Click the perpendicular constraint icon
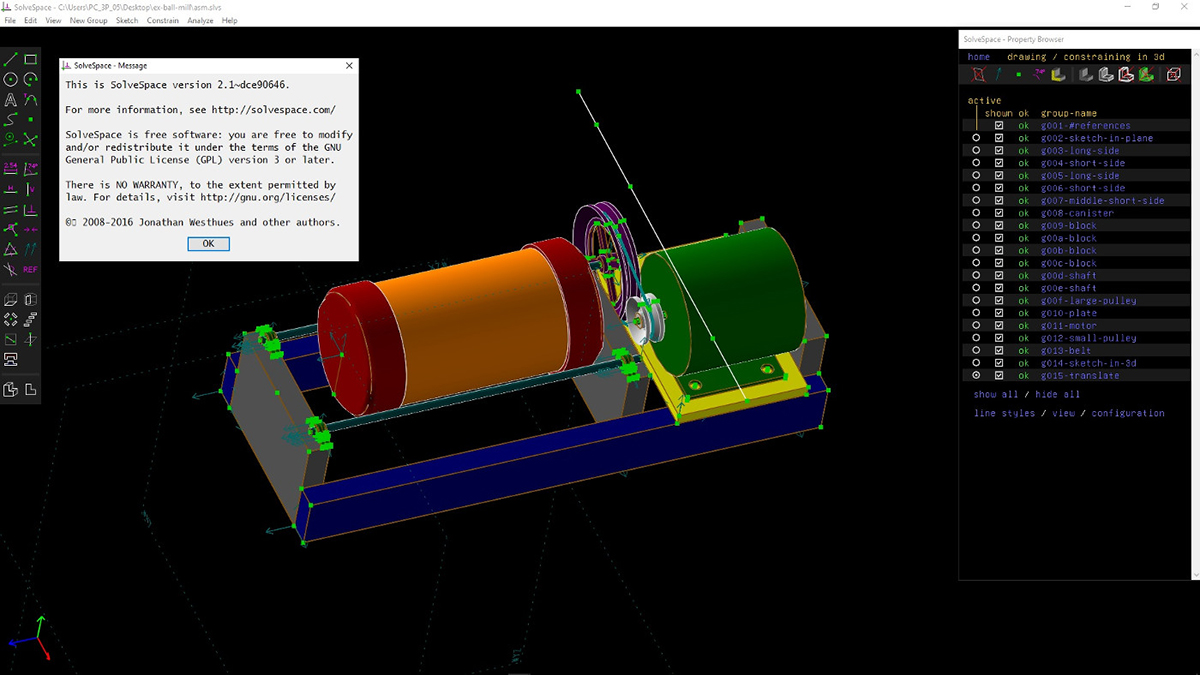The image size is (1200, 675). tap(31, 209)
